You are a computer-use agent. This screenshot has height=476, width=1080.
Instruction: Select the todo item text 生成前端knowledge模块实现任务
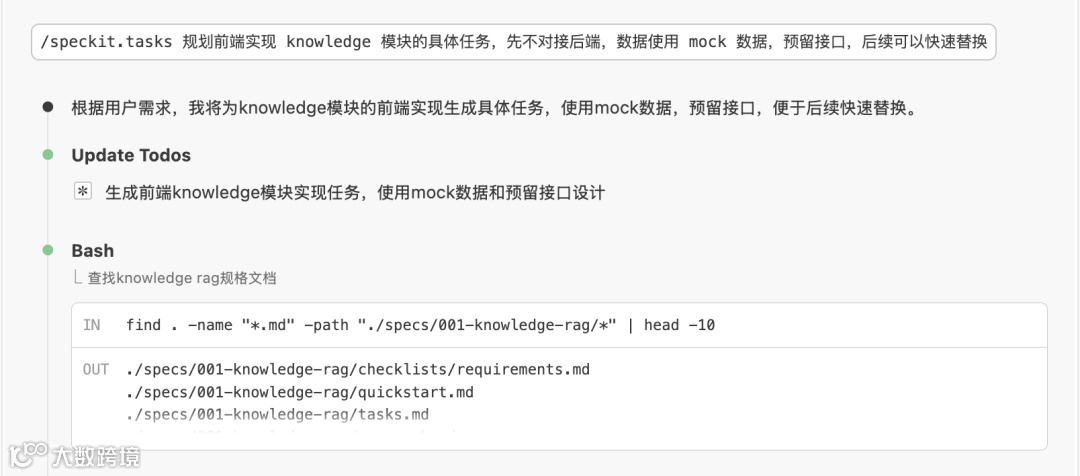click(355, 192)
